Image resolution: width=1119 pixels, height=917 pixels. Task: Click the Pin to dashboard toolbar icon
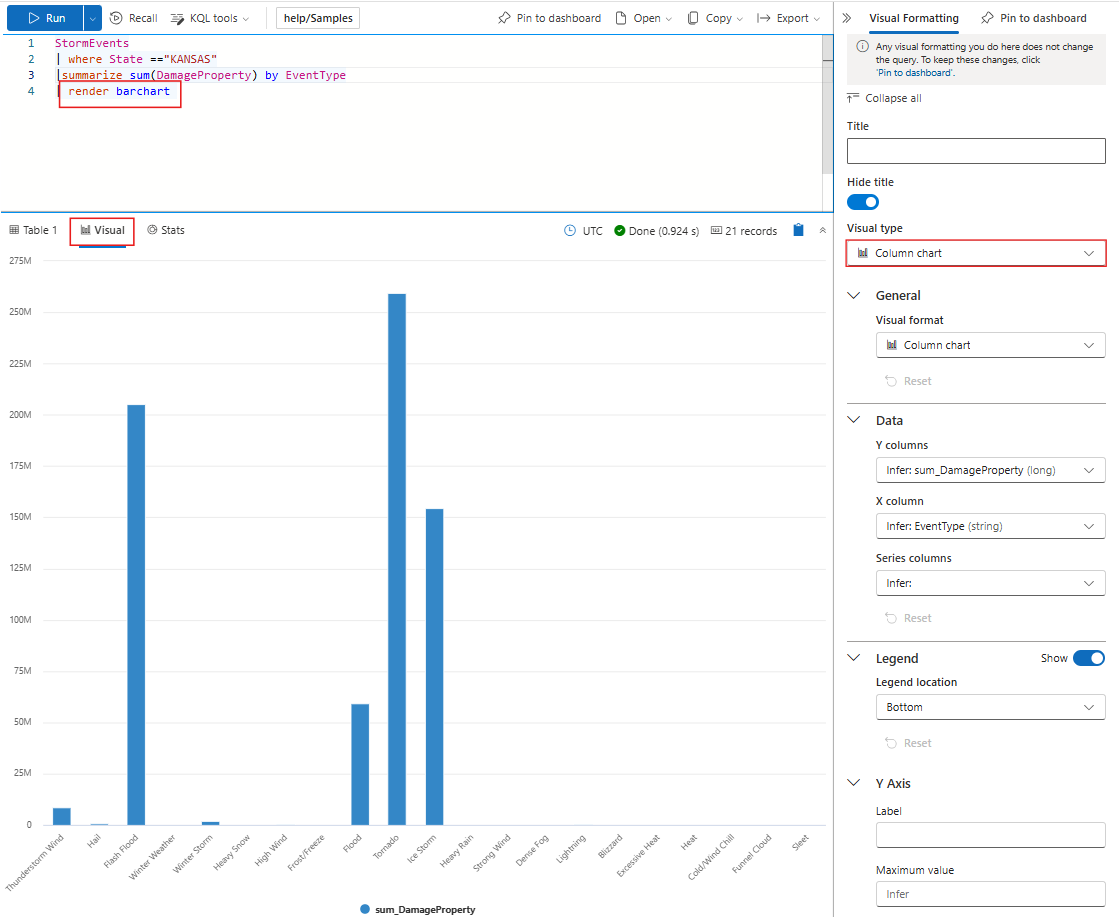click(x=505, y=18)
